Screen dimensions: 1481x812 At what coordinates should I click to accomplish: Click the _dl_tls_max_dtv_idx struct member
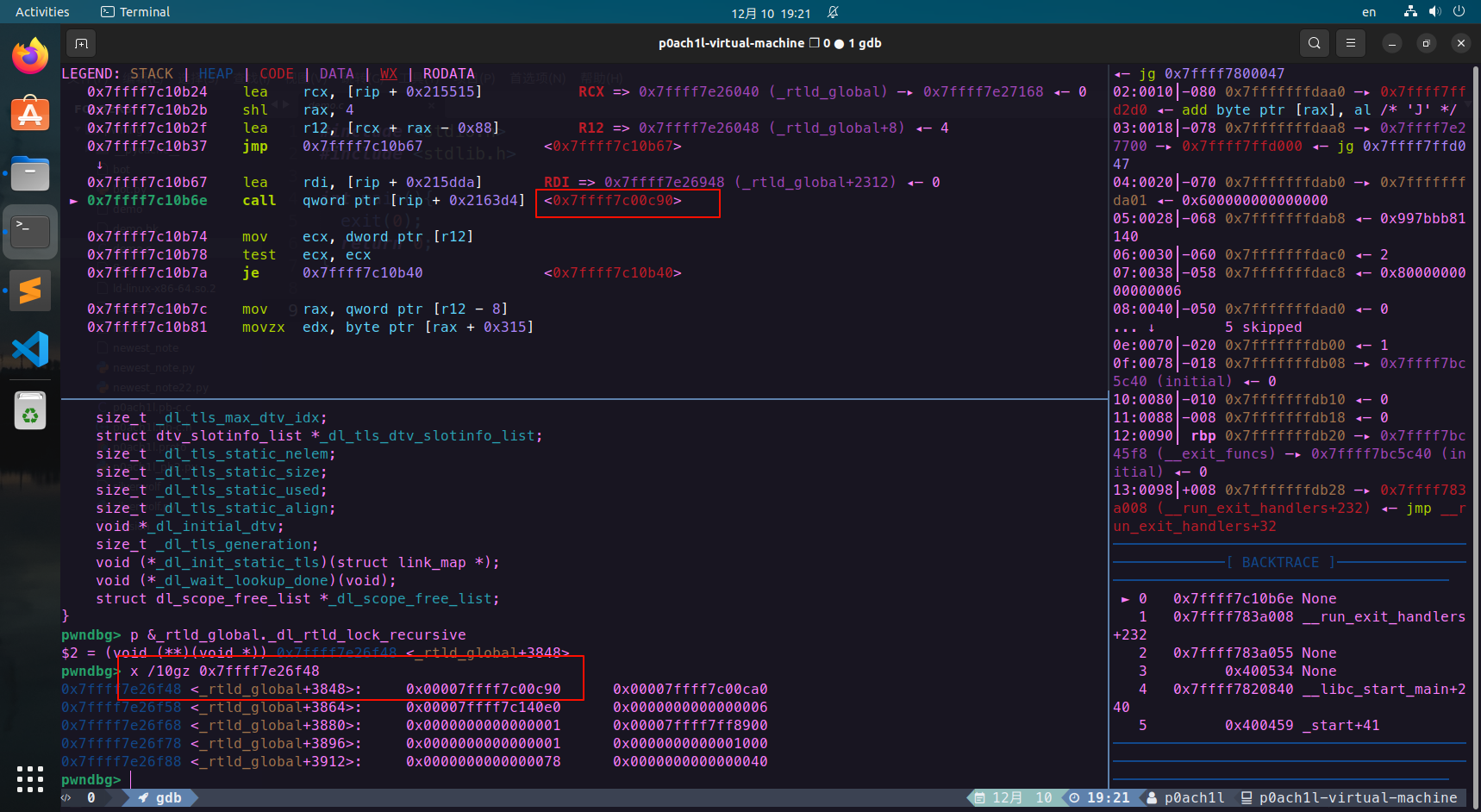237,417
